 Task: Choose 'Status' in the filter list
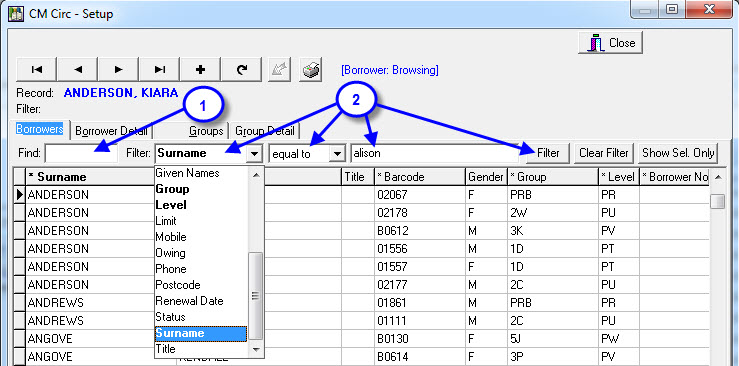tap(201, 317)
